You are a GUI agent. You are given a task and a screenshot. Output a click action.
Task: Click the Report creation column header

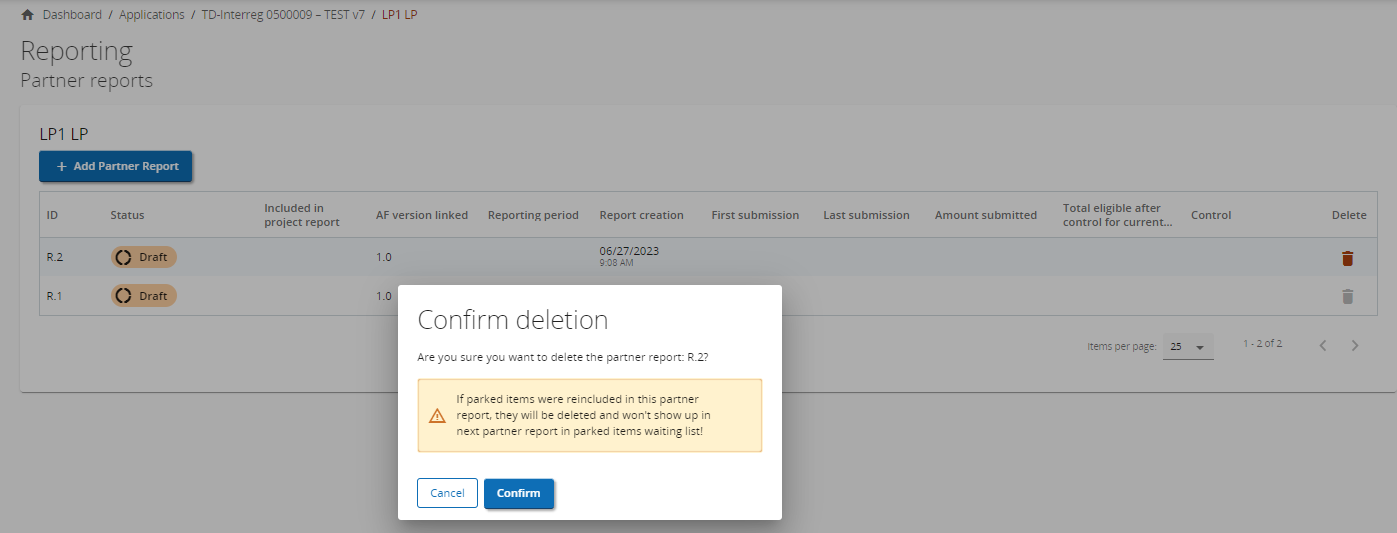coord(641,215)
